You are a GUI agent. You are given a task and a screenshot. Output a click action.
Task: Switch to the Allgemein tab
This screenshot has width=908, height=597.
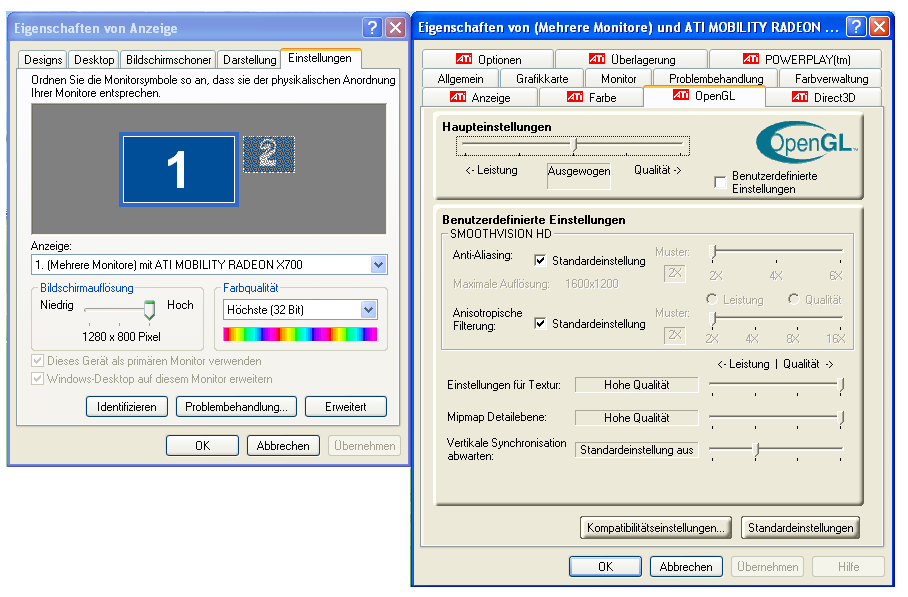[x=460, y=78]
